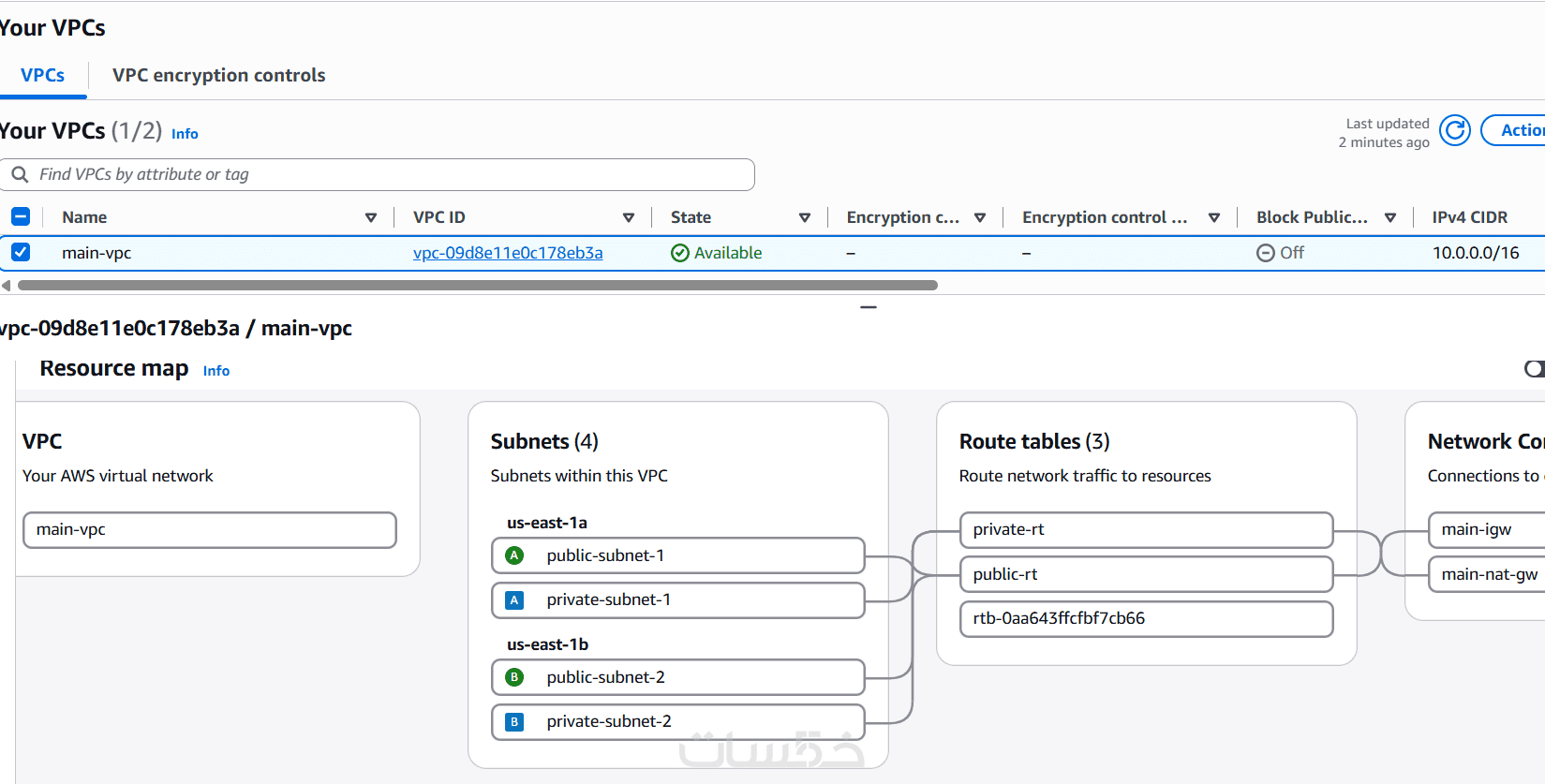Open sort arrow for VPC ID column
This screenshot has width=1545, height=784.
(x=629, y=217)
